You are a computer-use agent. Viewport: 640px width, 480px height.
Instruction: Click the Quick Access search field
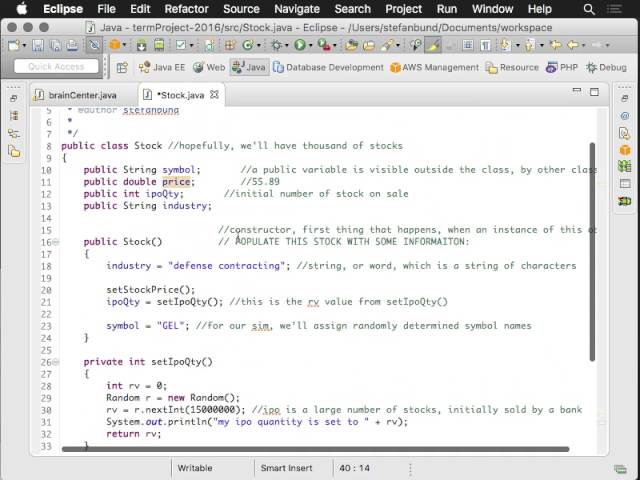pos(56,67)
